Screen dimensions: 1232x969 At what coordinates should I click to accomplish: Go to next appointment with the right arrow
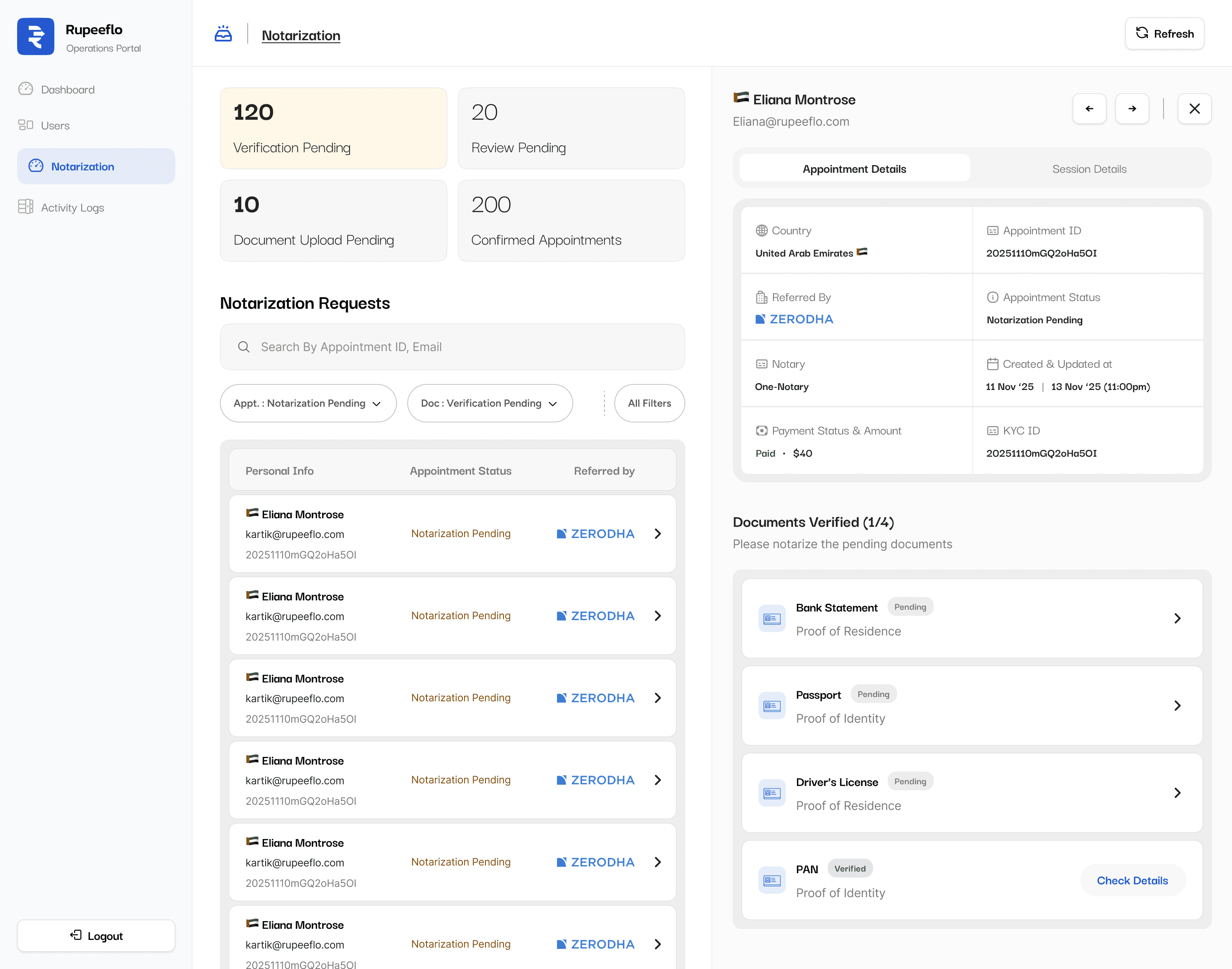[1131, 108]
